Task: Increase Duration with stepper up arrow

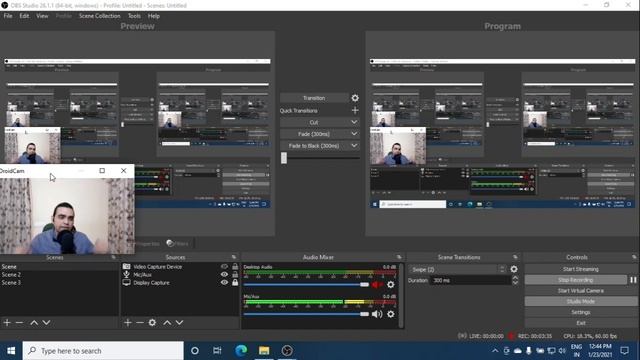Action: (515, 278)
